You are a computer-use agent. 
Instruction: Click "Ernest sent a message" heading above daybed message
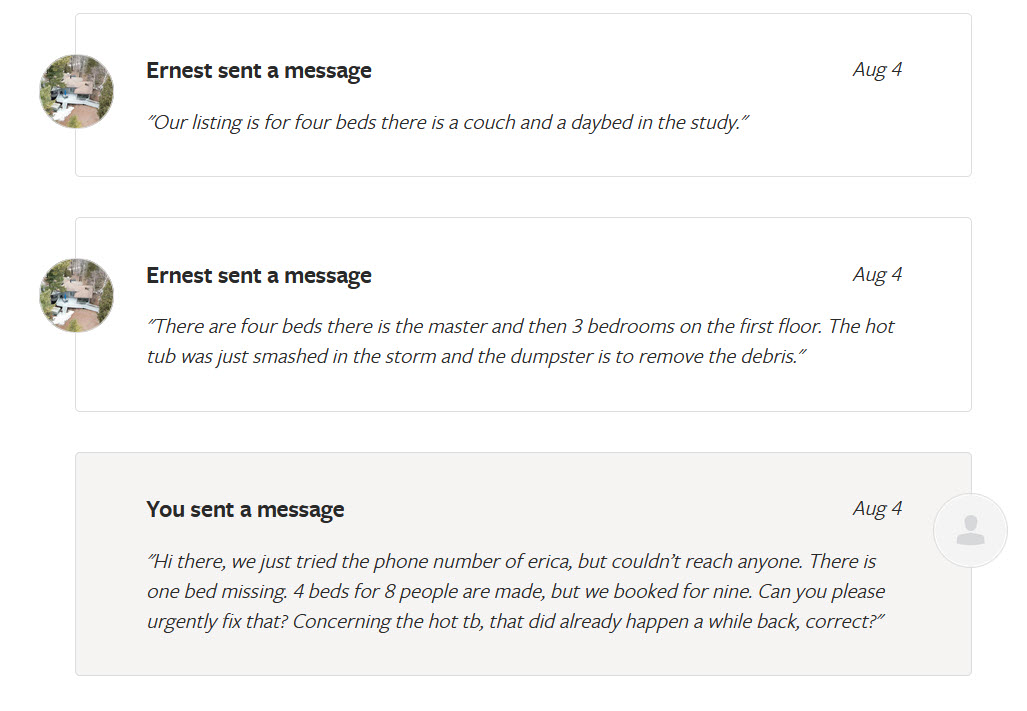click(258, 71)
